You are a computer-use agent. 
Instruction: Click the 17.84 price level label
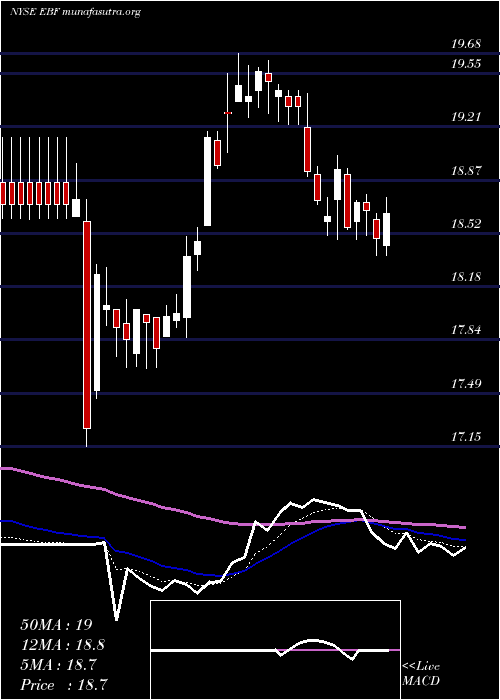466,330
